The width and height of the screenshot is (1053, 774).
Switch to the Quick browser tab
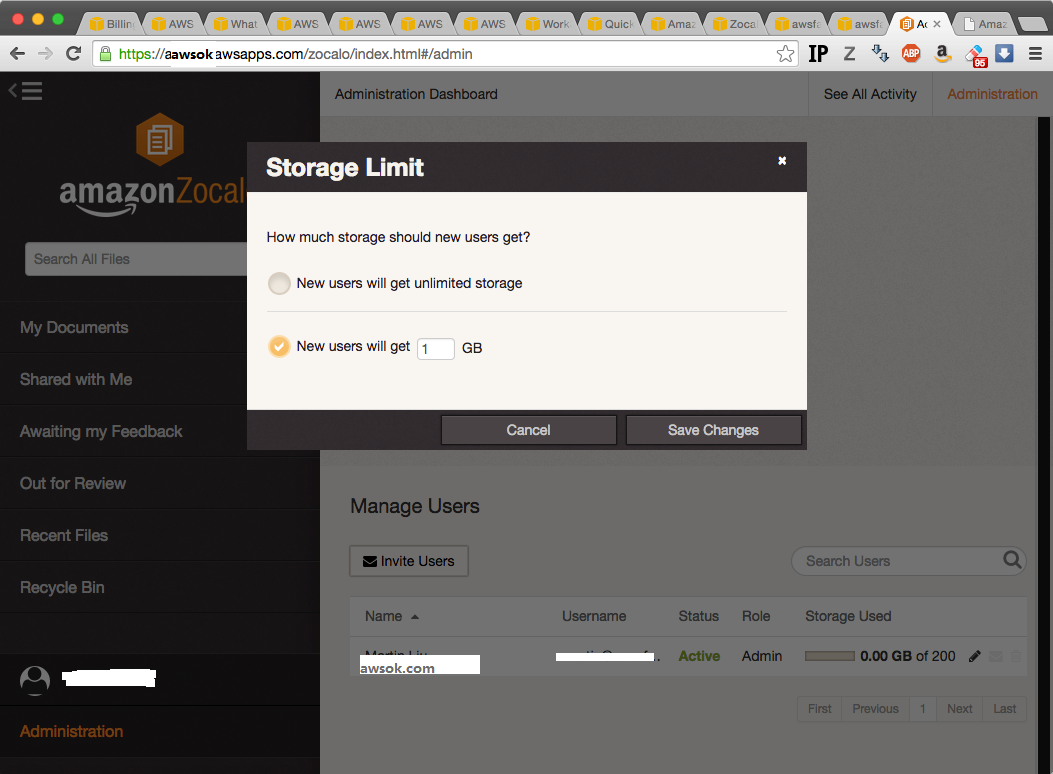[x=610, y=23]
